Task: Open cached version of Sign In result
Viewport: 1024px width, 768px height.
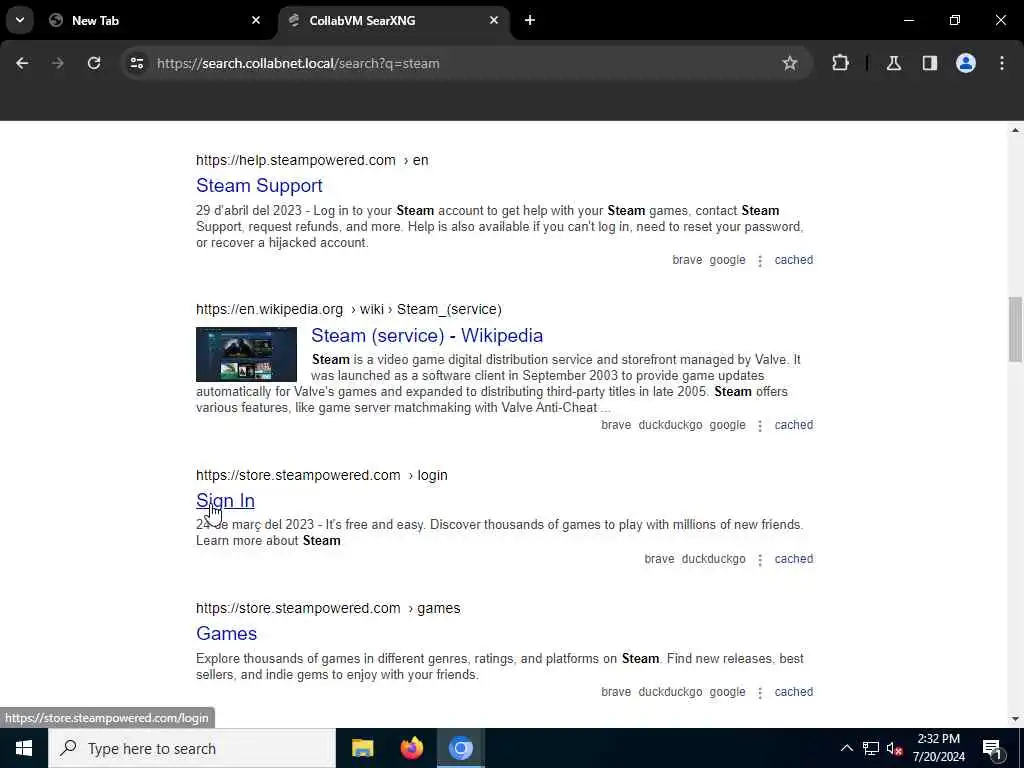Action: click(x=793, y=559)
